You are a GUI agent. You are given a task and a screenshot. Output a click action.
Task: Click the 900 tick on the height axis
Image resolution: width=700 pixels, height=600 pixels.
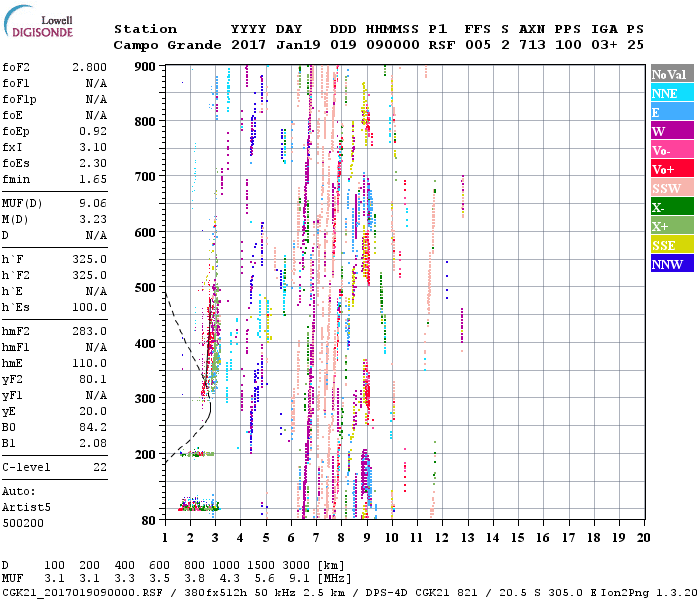(145, 66)
